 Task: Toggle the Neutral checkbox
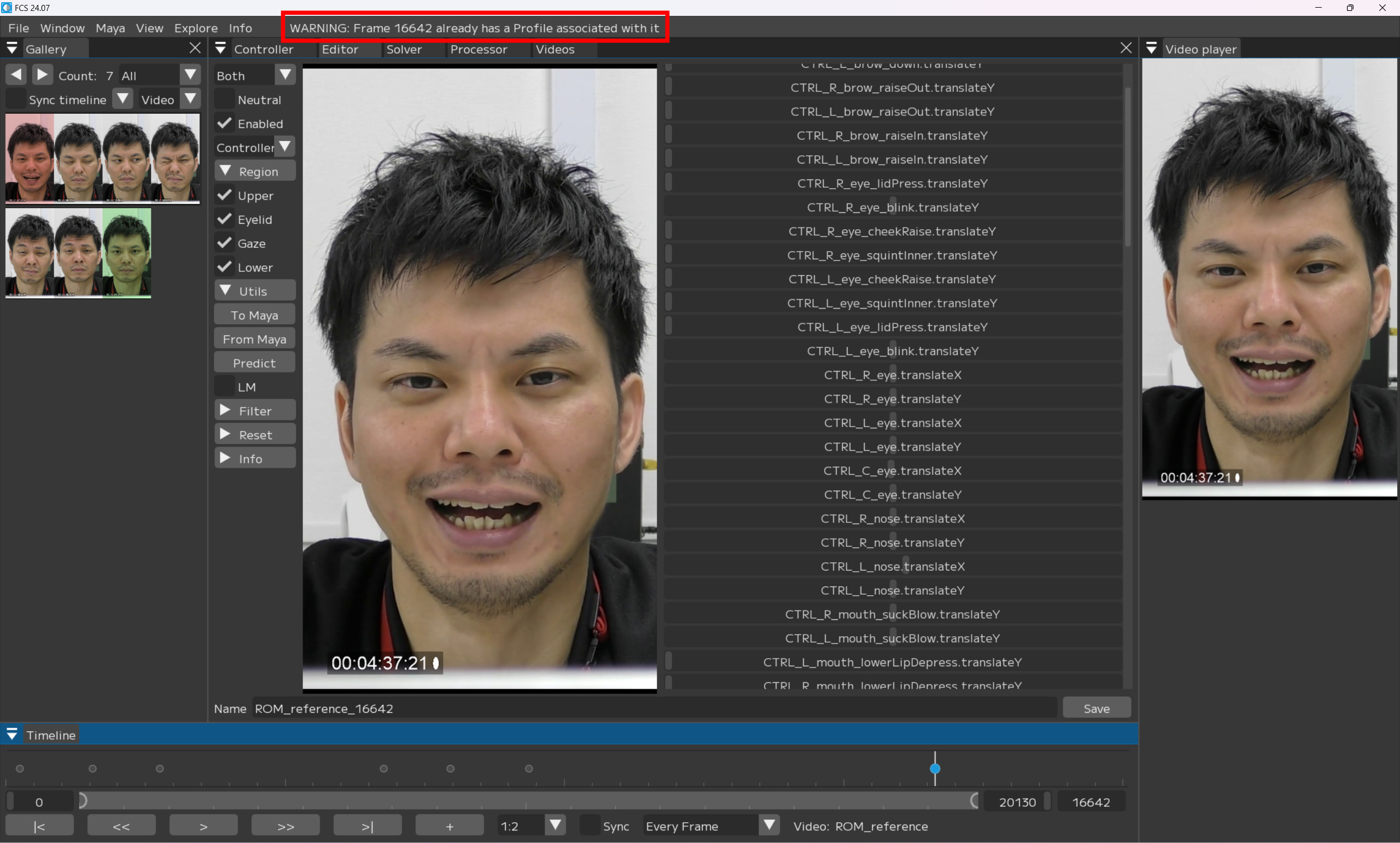pyautogui.click(x=225, y=100)
